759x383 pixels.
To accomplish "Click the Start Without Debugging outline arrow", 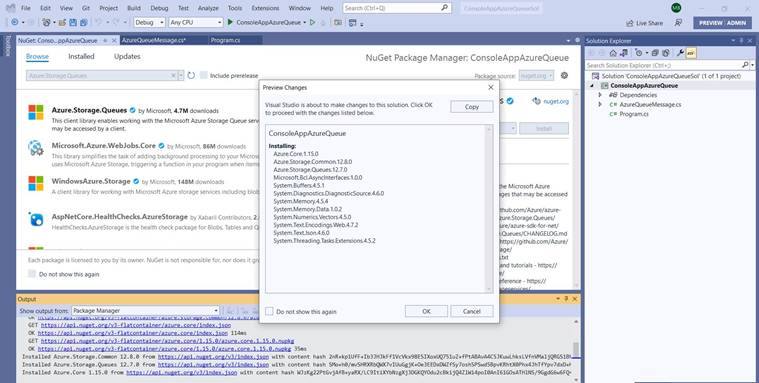I will click(x=312, y=22).
